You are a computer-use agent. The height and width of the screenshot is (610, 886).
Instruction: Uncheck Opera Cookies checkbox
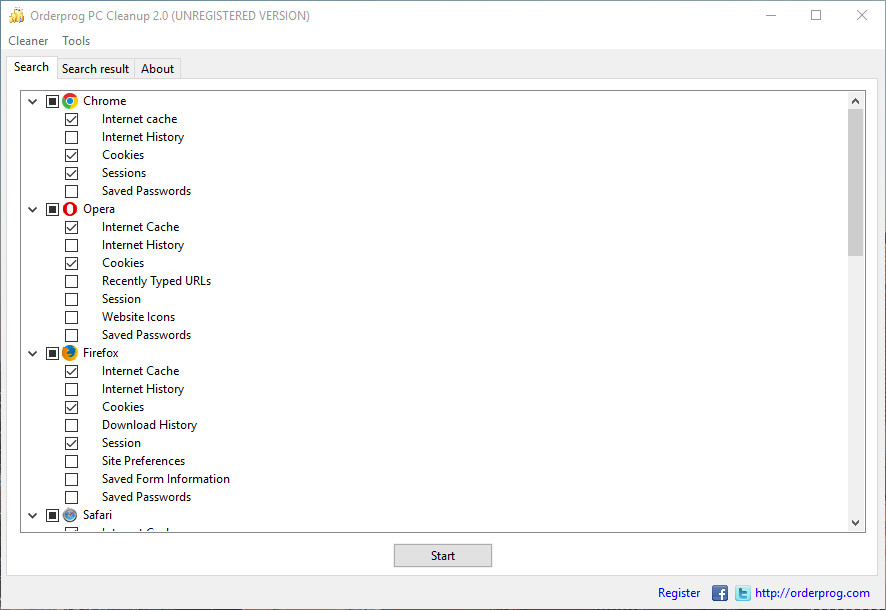pos(71,263)
